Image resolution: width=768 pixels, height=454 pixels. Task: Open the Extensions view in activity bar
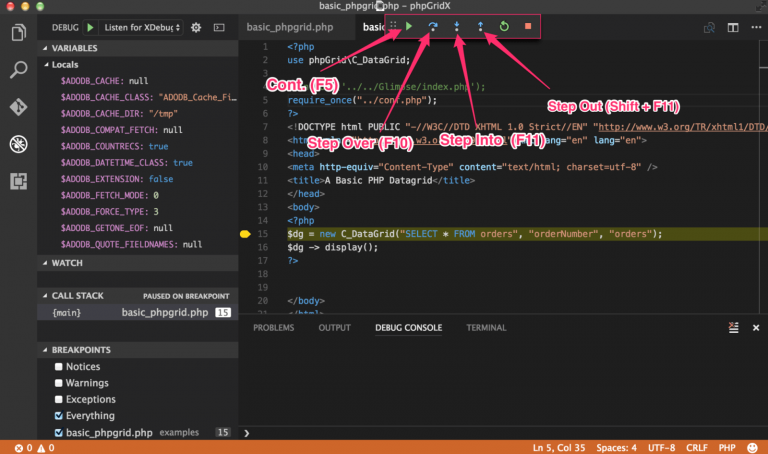18,181
